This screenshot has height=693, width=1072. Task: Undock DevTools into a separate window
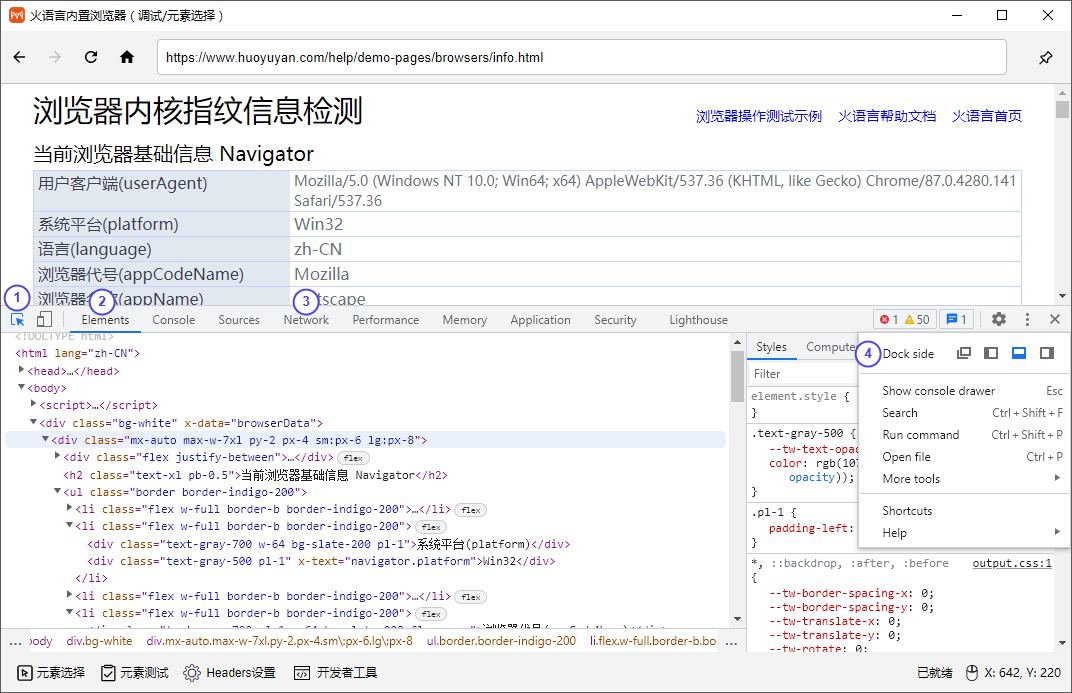point(964,353)
